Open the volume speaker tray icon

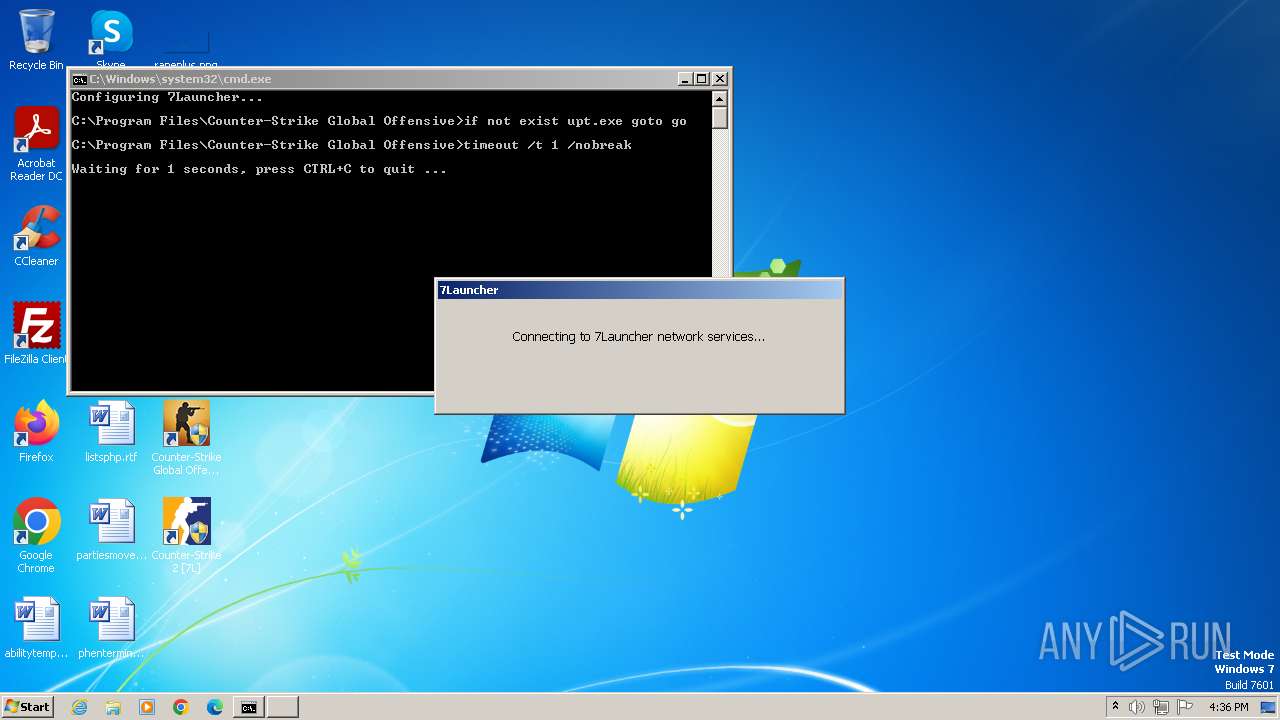(1137, 707)
